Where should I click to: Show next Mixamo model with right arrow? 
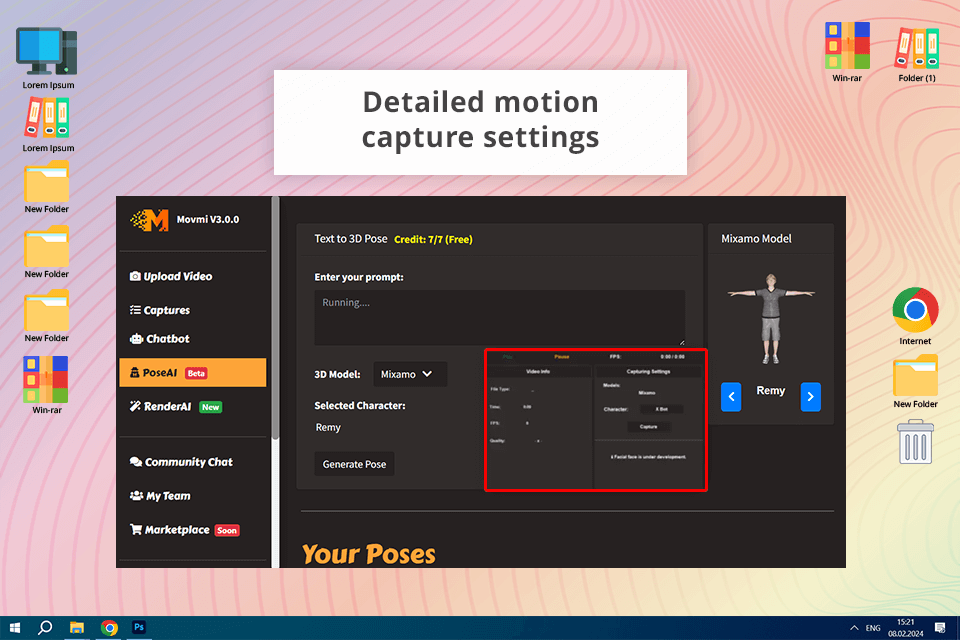tap(811, 397)
